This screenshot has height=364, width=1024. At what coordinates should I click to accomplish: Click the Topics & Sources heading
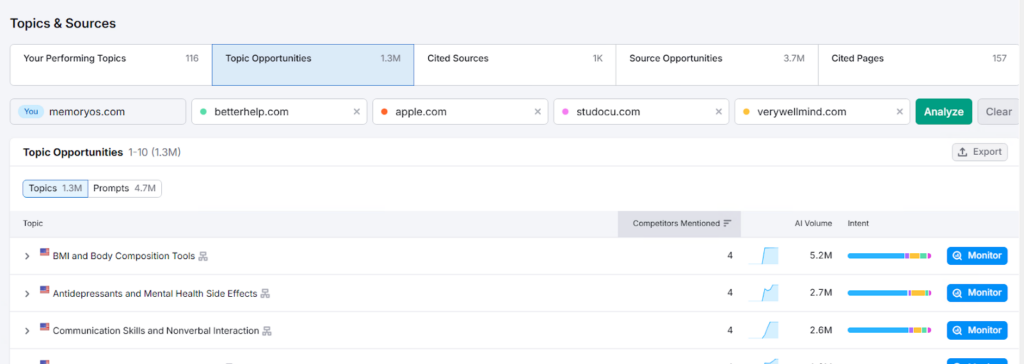click(63, 24)
